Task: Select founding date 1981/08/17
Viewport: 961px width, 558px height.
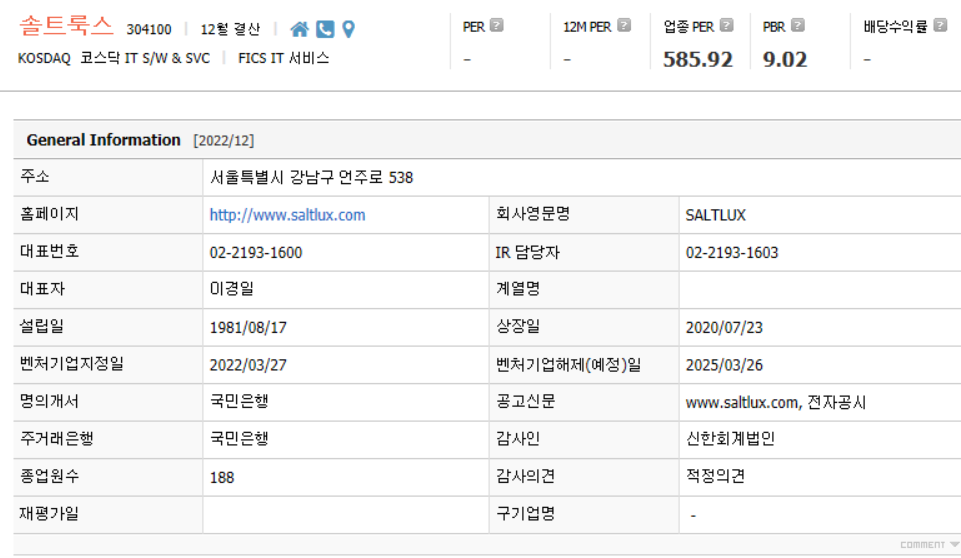Action: (248, 327)
